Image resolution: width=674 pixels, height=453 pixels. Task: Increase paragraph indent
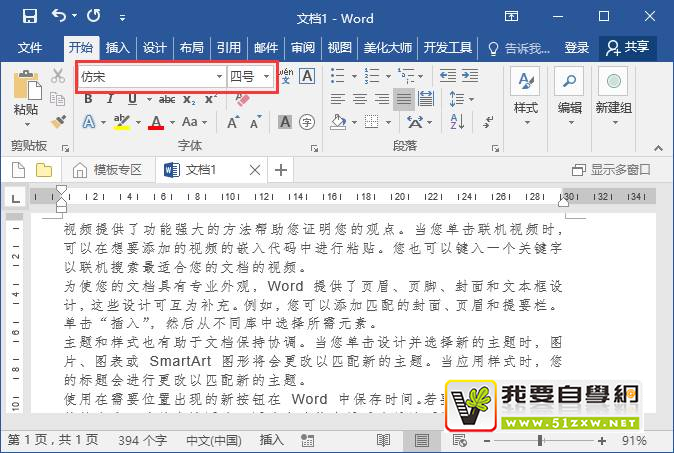pos(470,76)
